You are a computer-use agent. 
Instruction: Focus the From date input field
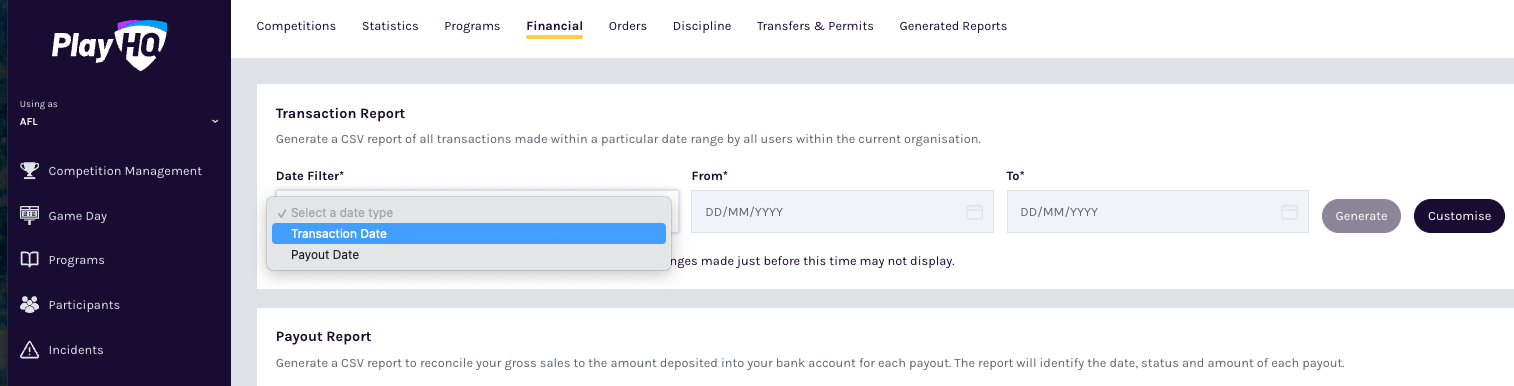pos(842,212)
